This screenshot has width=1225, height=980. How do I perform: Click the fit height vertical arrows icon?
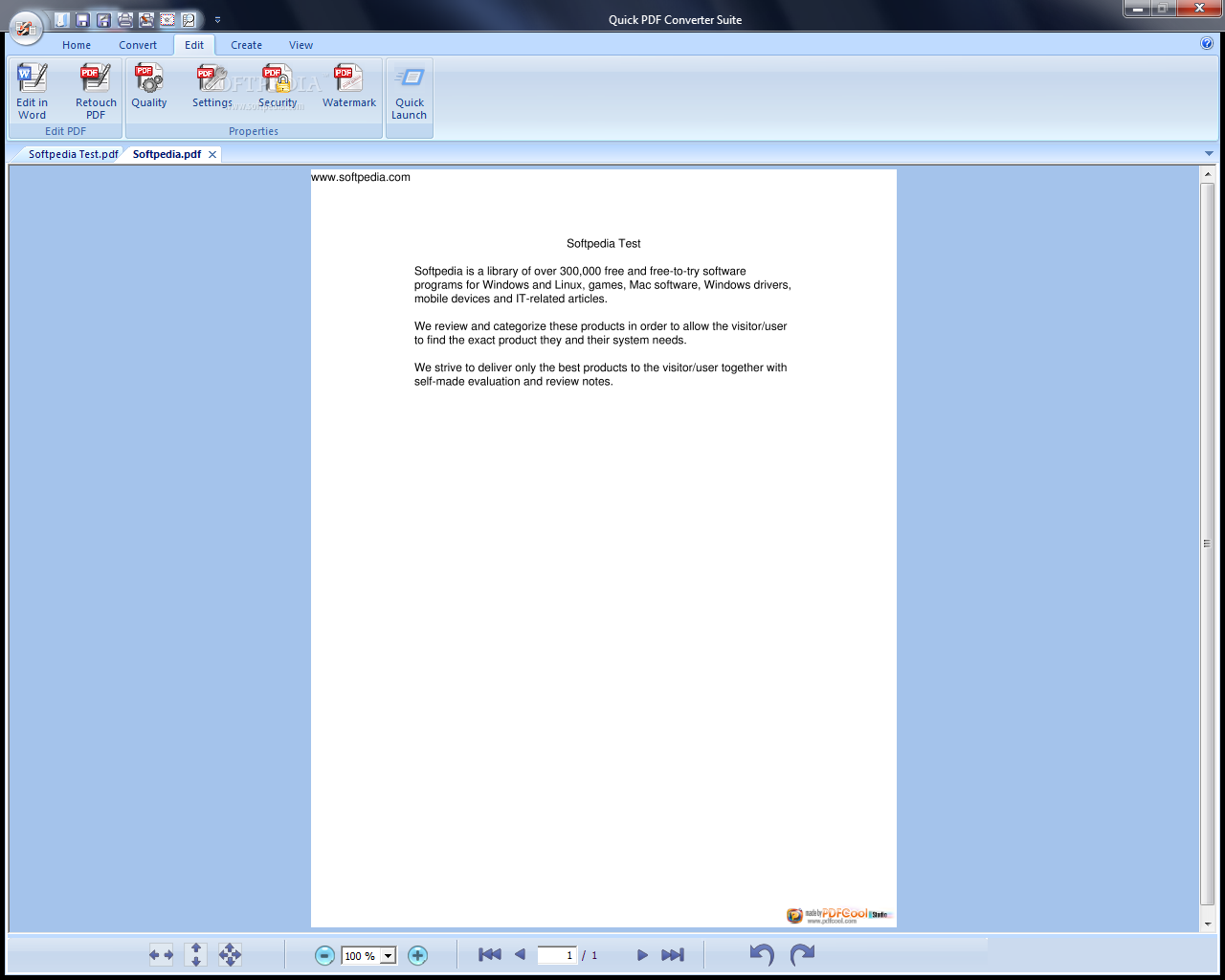196,954
